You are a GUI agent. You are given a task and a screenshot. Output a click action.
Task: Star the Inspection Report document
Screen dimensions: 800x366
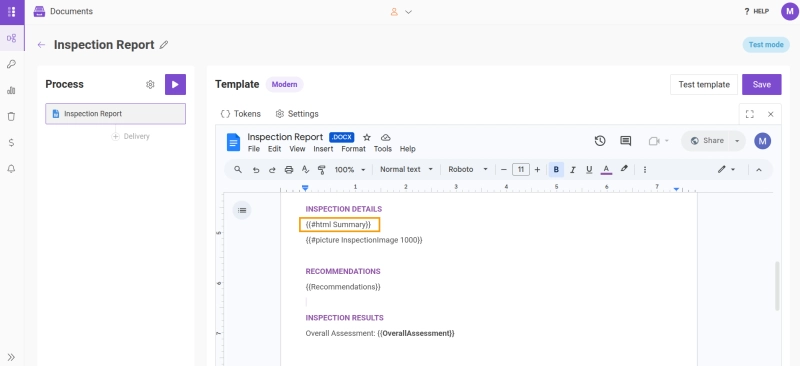[x=367, y=137]
